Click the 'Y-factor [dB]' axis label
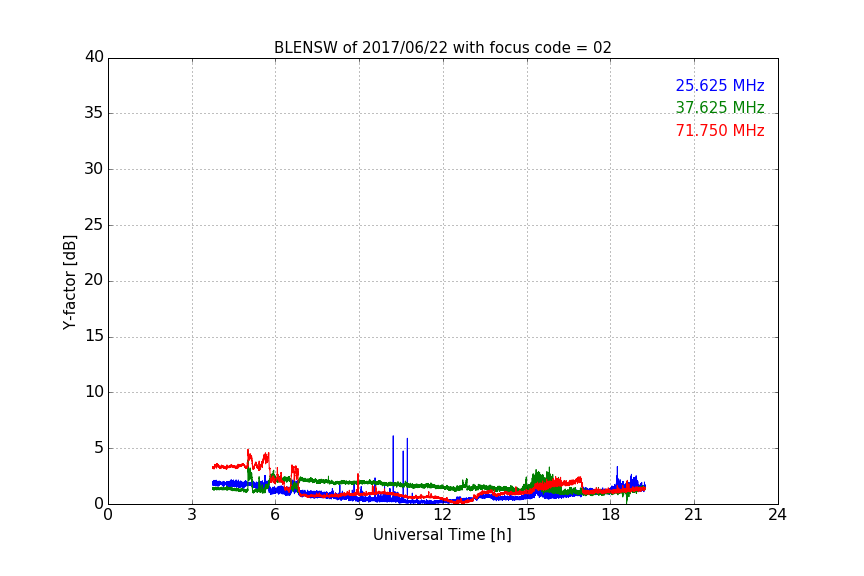864x576 pixels. pyautogui.click(x=69, y=282)
